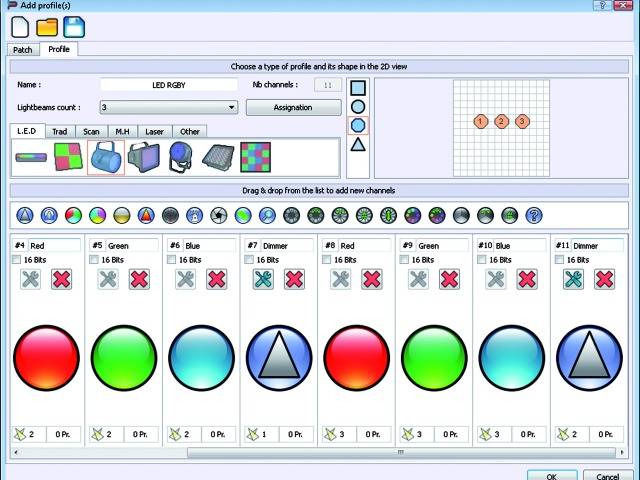Click the profile Name input field
The height and width of the screenshot is (480, 640).
click(x=169, y=85)
